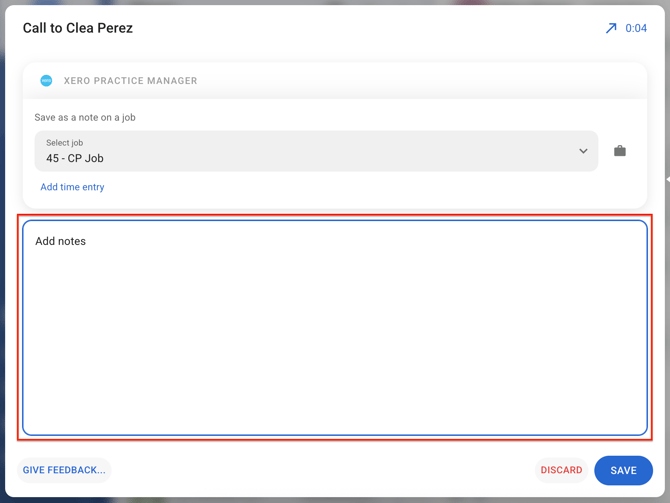
Task: Click the outgoing call arrow icon
Action: (x=611, y=28)
